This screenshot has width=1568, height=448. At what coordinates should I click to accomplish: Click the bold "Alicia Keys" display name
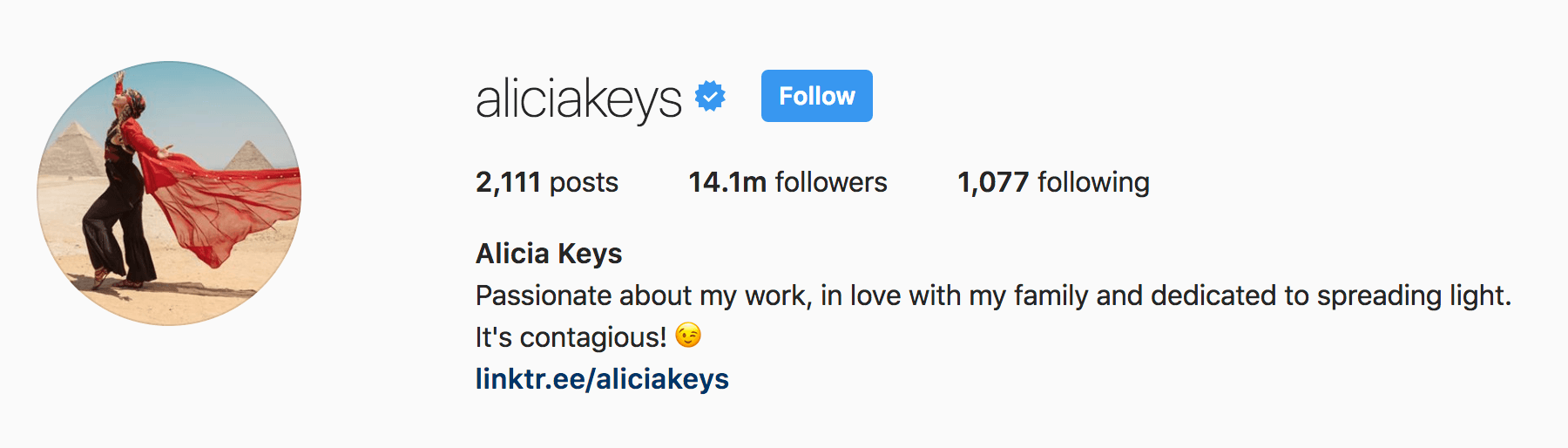[x=549, y=254]
